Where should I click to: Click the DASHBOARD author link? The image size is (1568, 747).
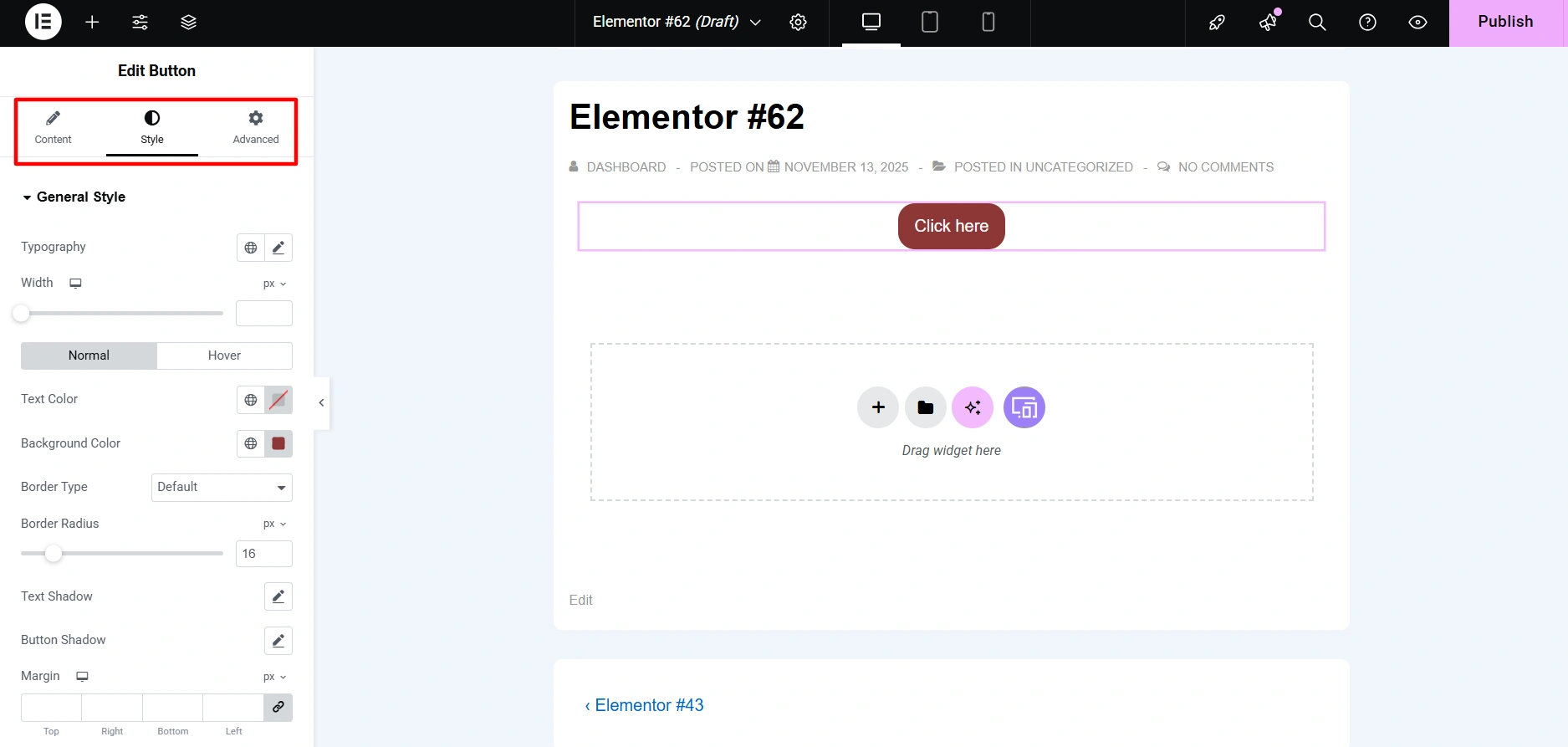click(626, 167)
